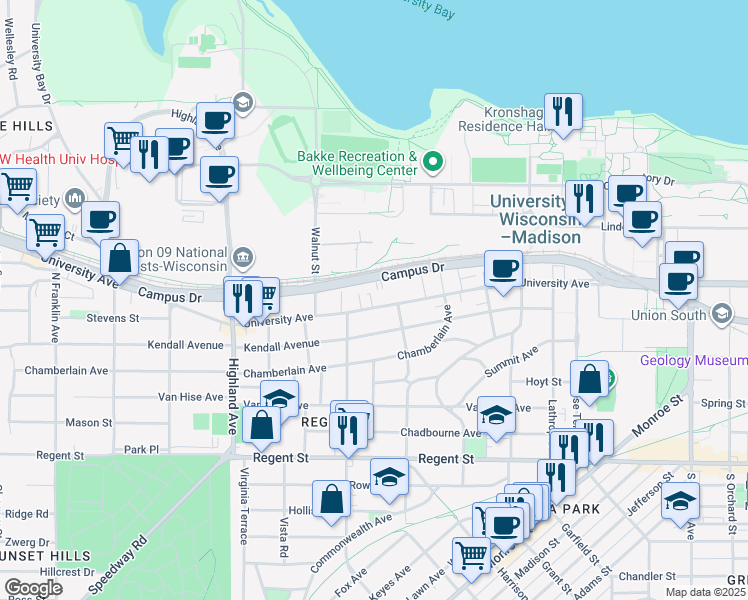748x600 pixels.
Task: Select the shopping bag marker on University Ave west
Action: click(x=119, y=258)
